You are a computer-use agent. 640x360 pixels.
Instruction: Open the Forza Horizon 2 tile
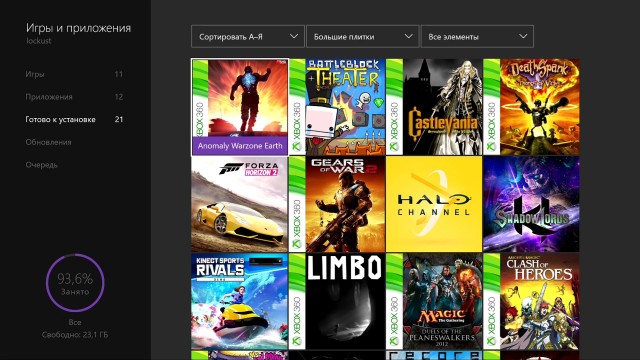(x=240, y=204)
